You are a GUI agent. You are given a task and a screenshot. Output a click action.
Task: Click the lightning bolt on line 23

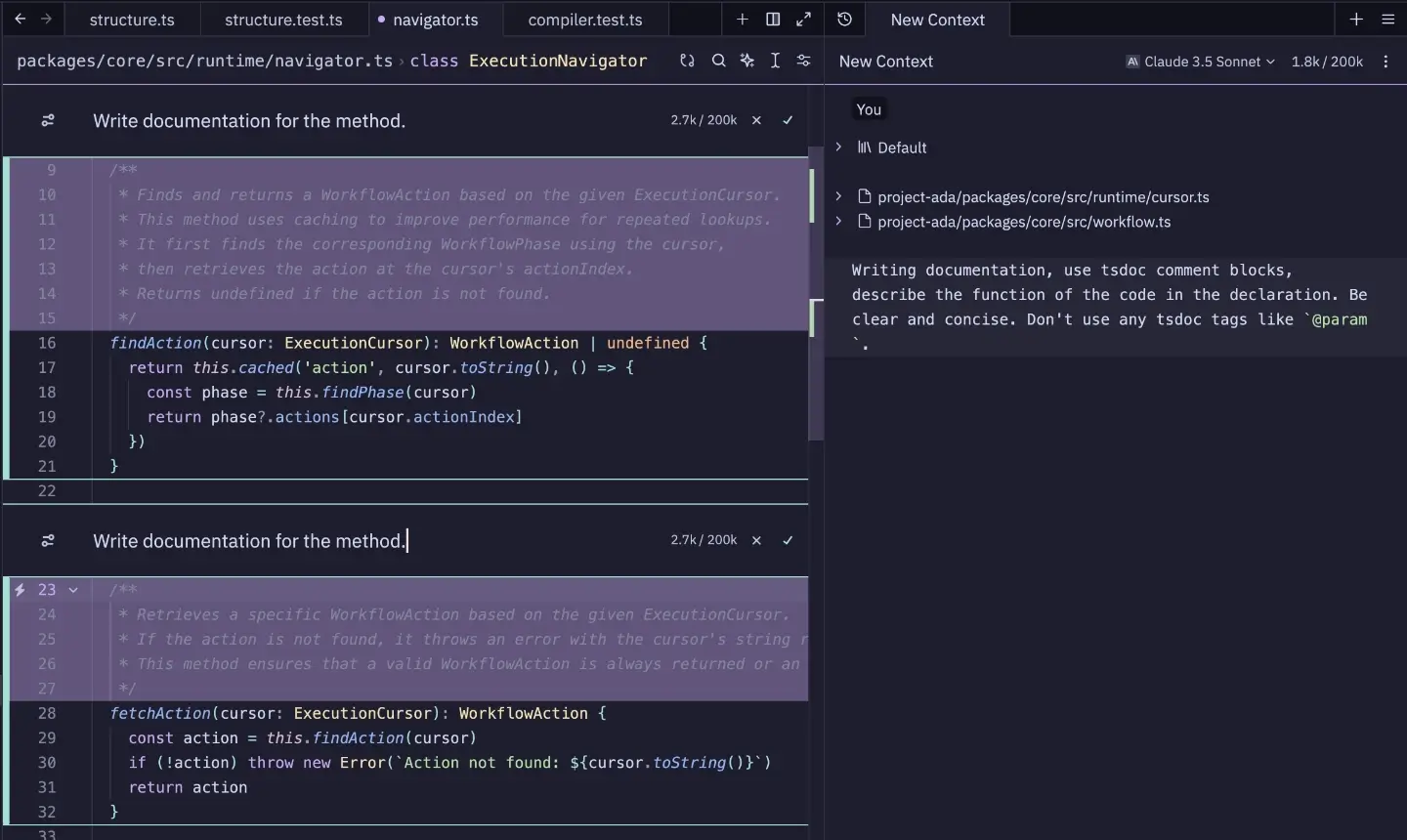[20, 590]
